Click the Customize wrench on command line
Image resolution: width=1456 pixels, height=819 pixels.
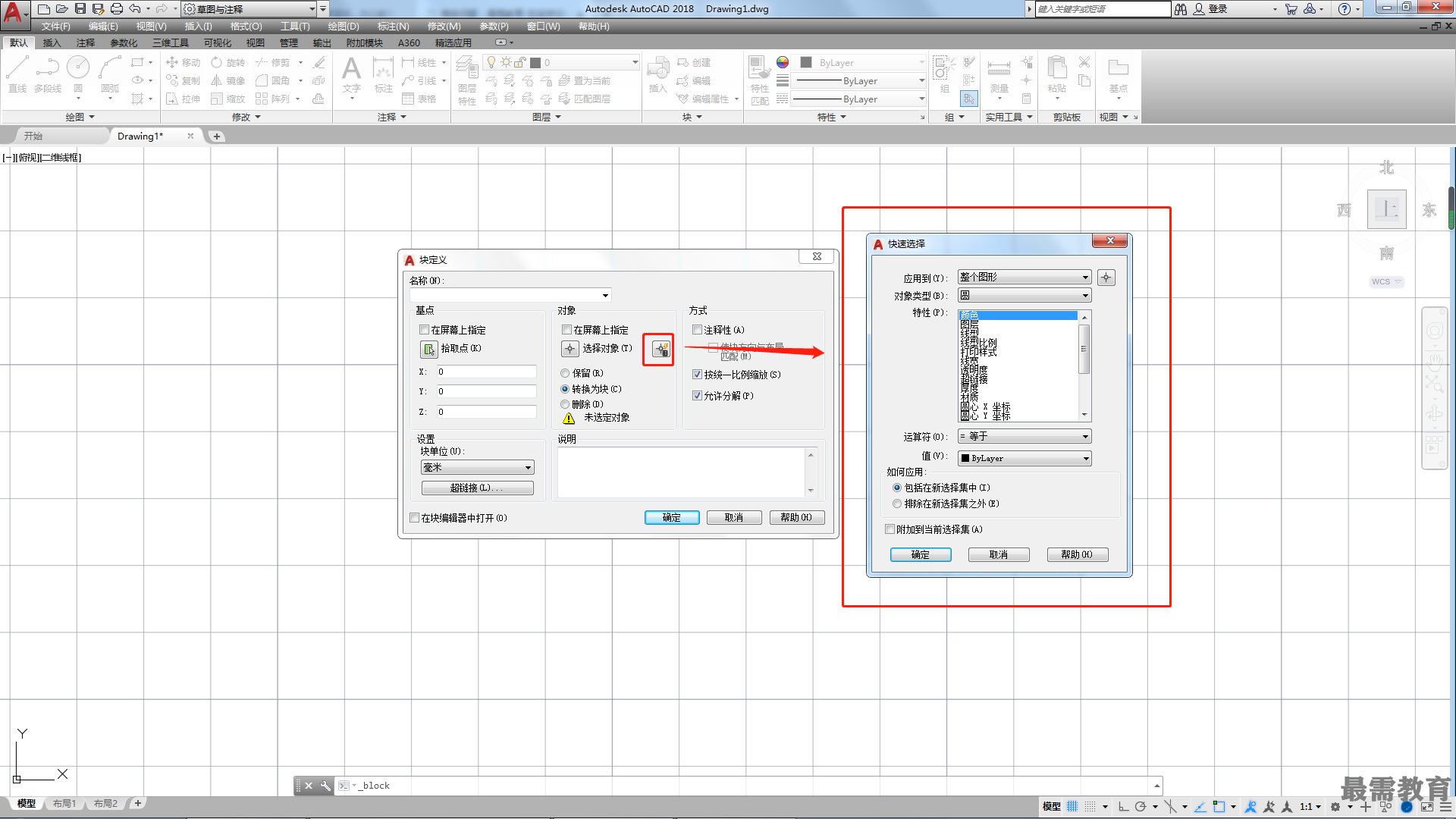(x=325, y=786)
